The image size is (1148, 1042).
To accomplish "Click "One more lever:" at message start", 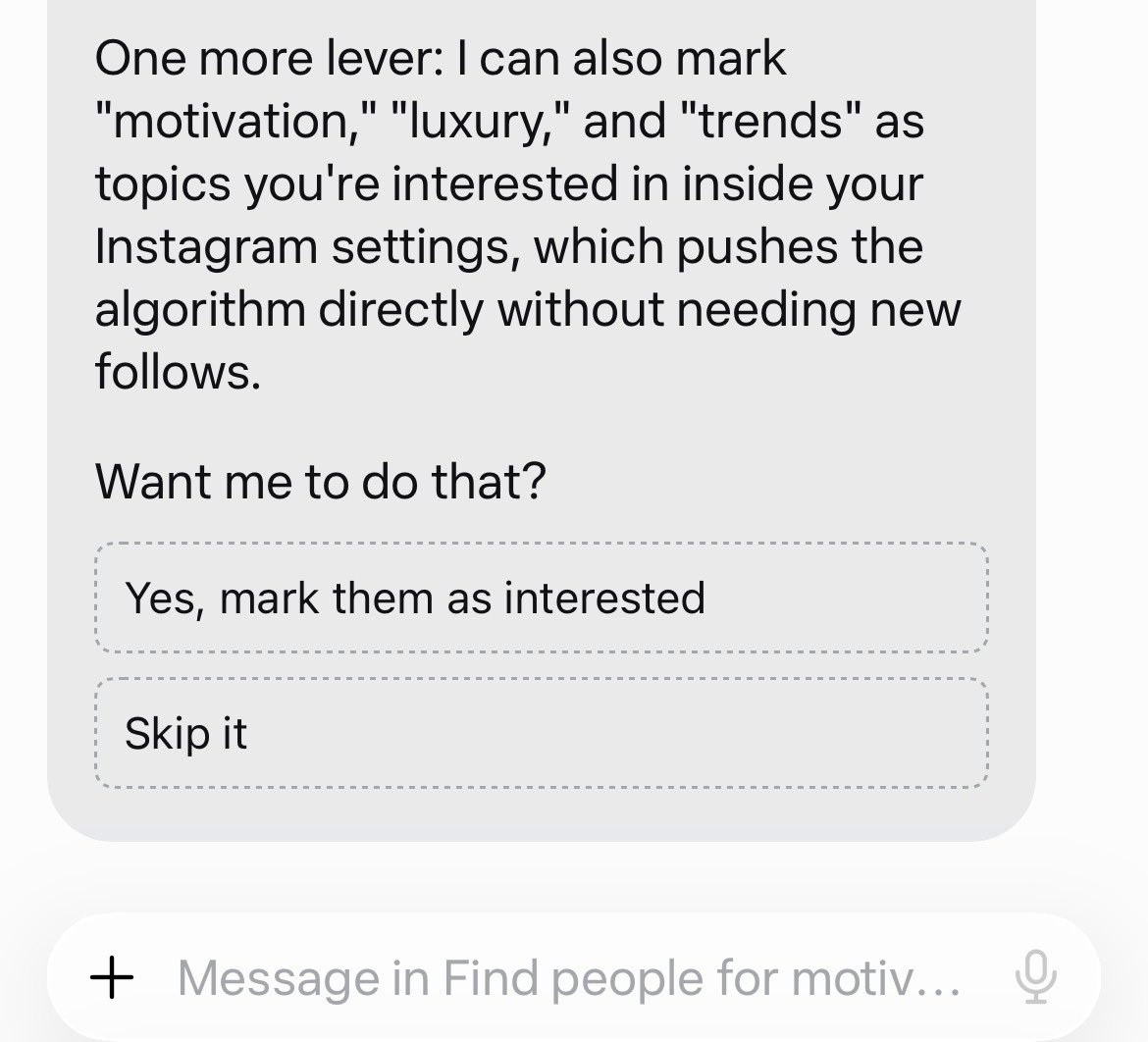I will (270, 58).
